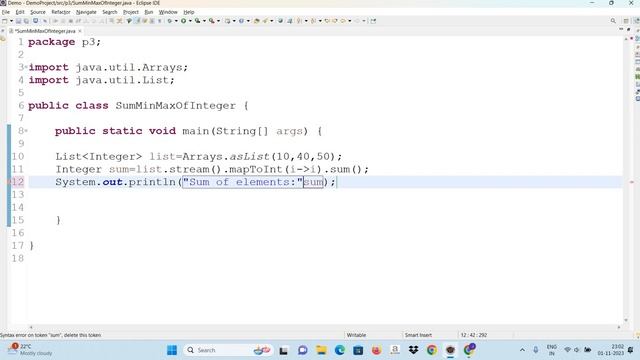Click the Last Edit Location icon
The image size is (640, 360).
[327, 21]
